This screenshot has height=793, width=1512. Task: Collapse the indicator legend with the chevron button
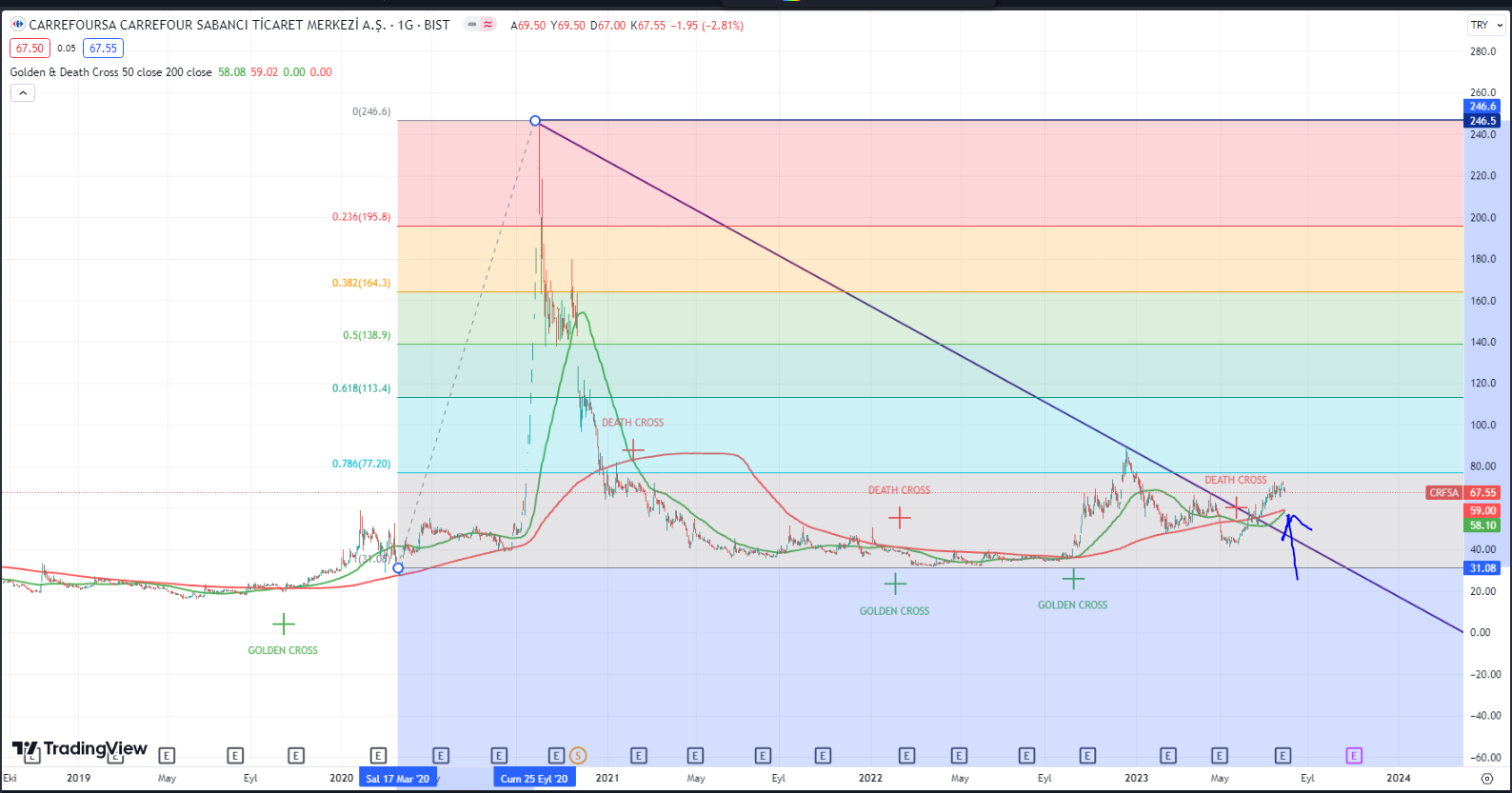coord(23,92)
